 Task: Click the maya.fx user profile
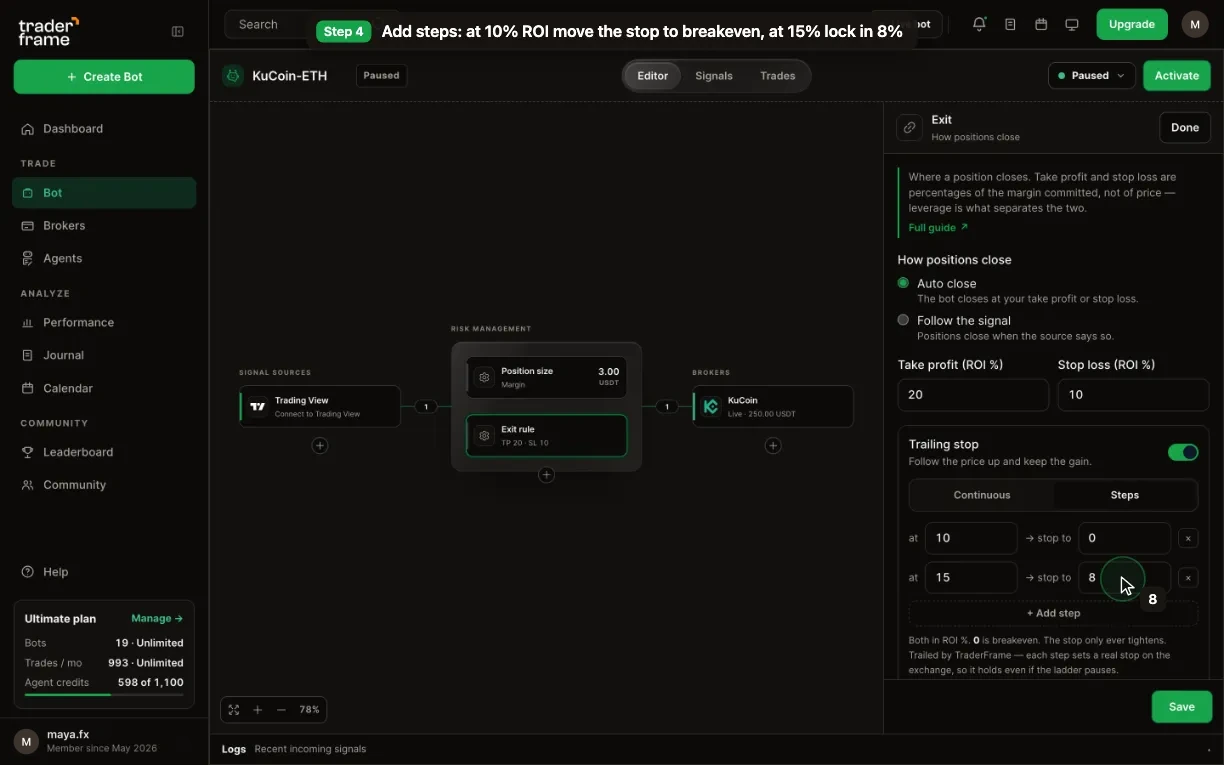pyautogui.click(x=104, y=741)
